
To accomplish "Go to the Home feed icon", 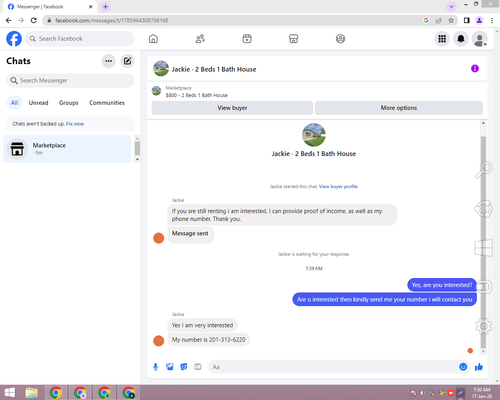I will [x=153, y=39].
